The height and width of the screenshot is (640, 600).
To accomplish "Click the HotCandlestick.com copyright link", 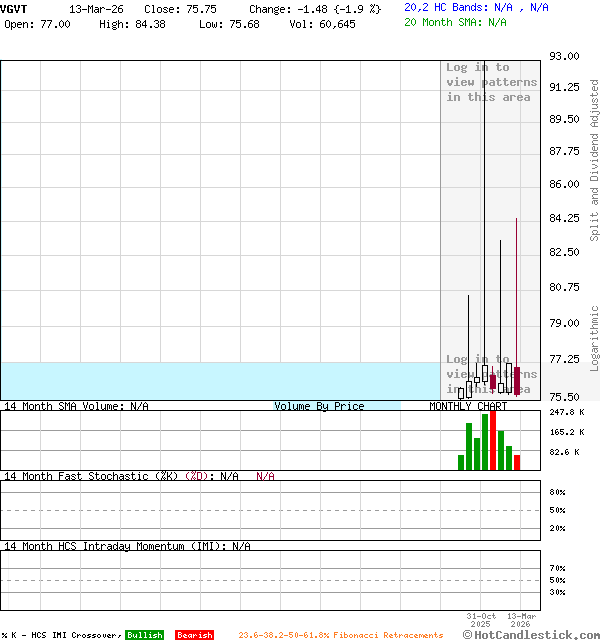I will [x=531, y=634].
